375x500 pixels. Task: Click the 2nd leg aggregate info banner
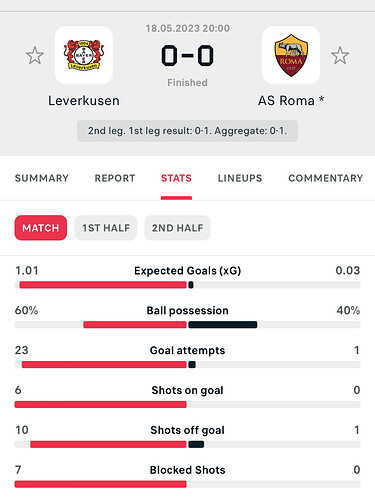point(187,131)
